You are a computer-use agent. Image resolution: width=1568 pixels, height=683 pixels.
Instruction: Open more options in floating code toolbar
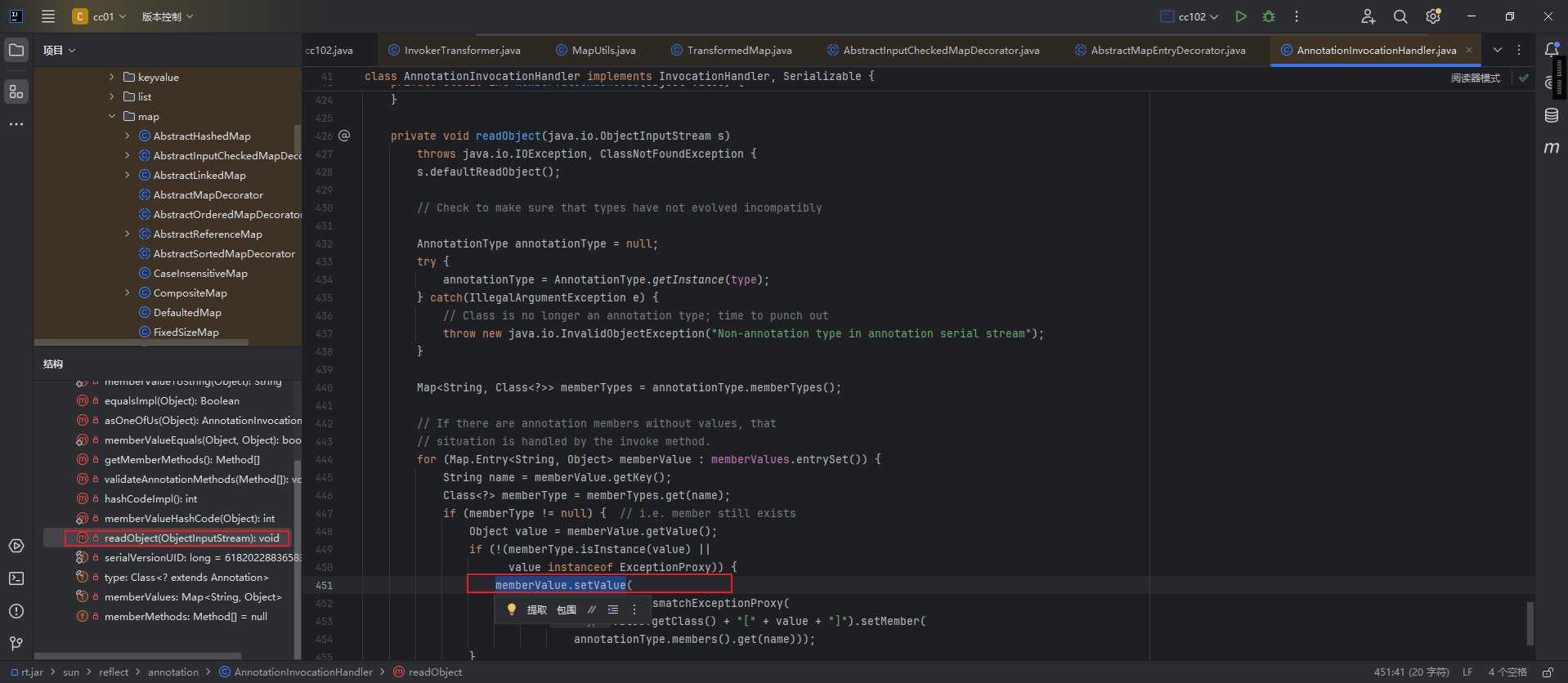click(x=634, y=609)
